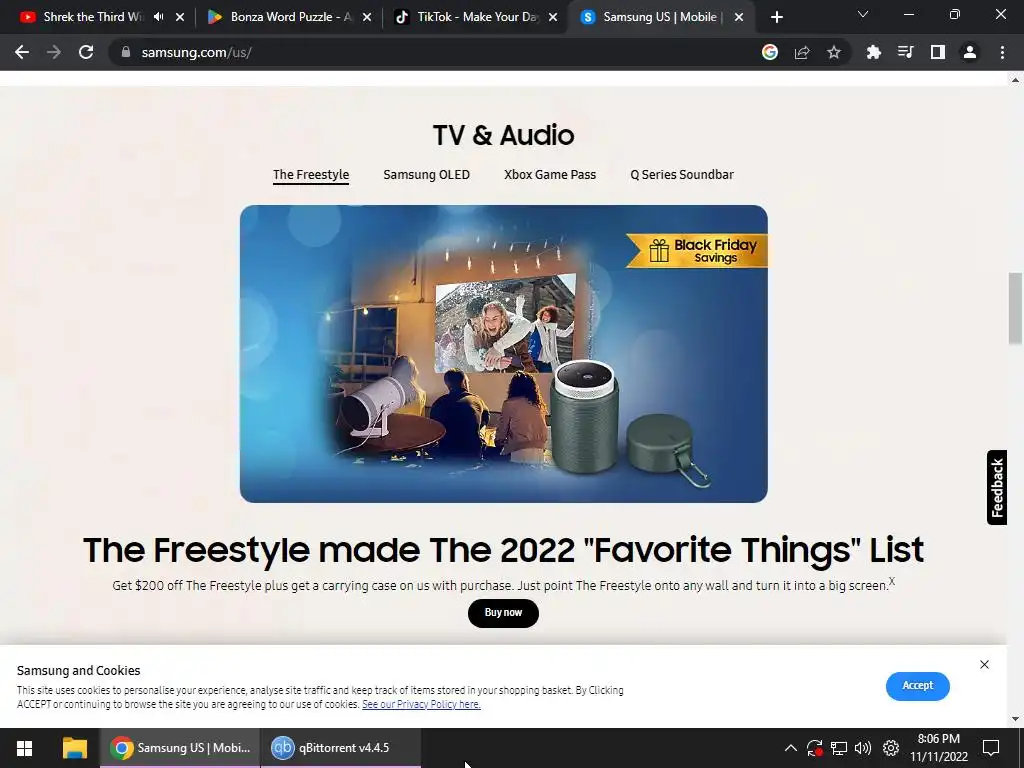Share this page via share icon
Image resolution: width=1024 pixels, height=768 pixels.
click(802, 52)
